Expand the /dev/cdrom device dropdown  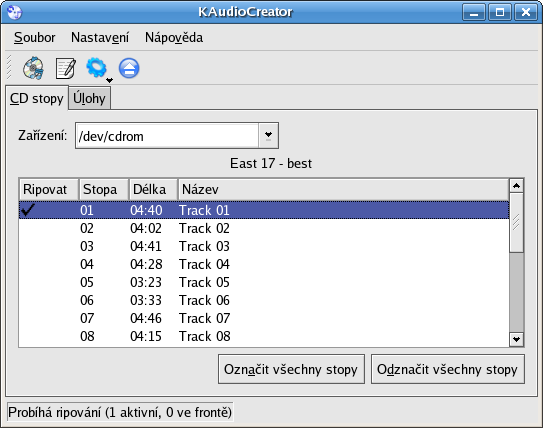tap(268, 135)
